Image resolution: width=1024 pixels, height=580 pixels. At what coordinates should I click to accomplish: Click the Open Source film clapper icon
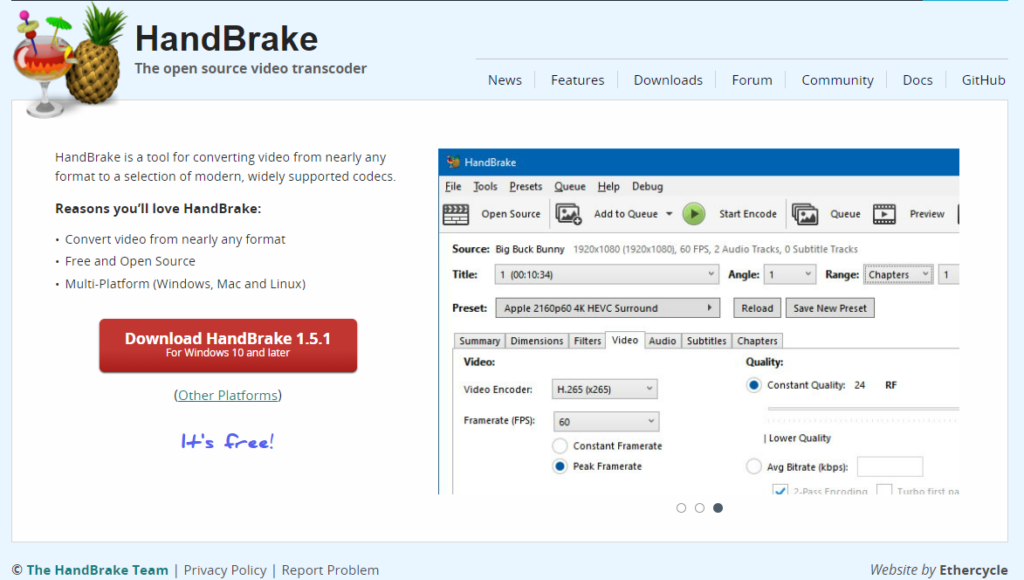(456, 214)
